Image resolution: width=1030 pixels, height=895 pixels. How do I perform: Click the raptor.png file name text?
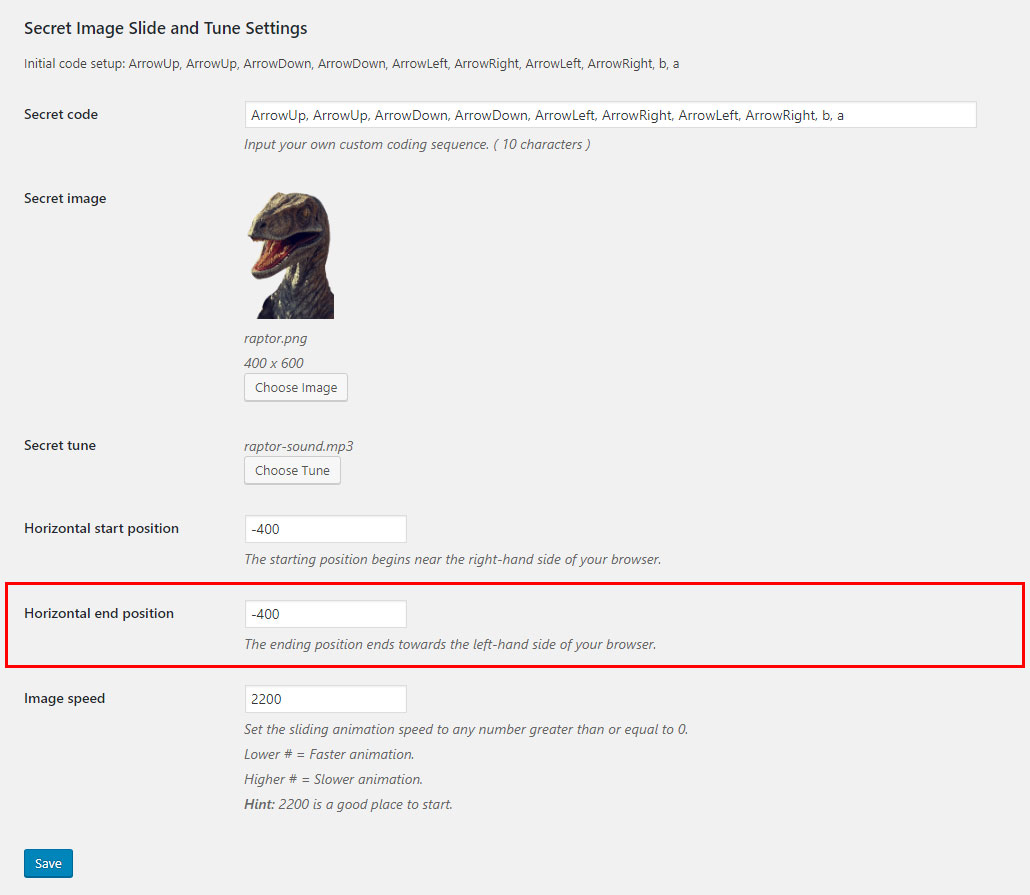point(275,338)
